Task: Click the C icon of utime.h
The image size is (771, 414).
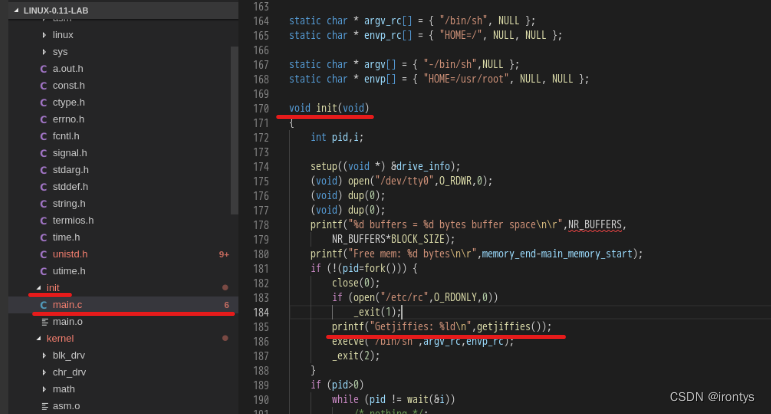Action: click(x=44, y=271)
